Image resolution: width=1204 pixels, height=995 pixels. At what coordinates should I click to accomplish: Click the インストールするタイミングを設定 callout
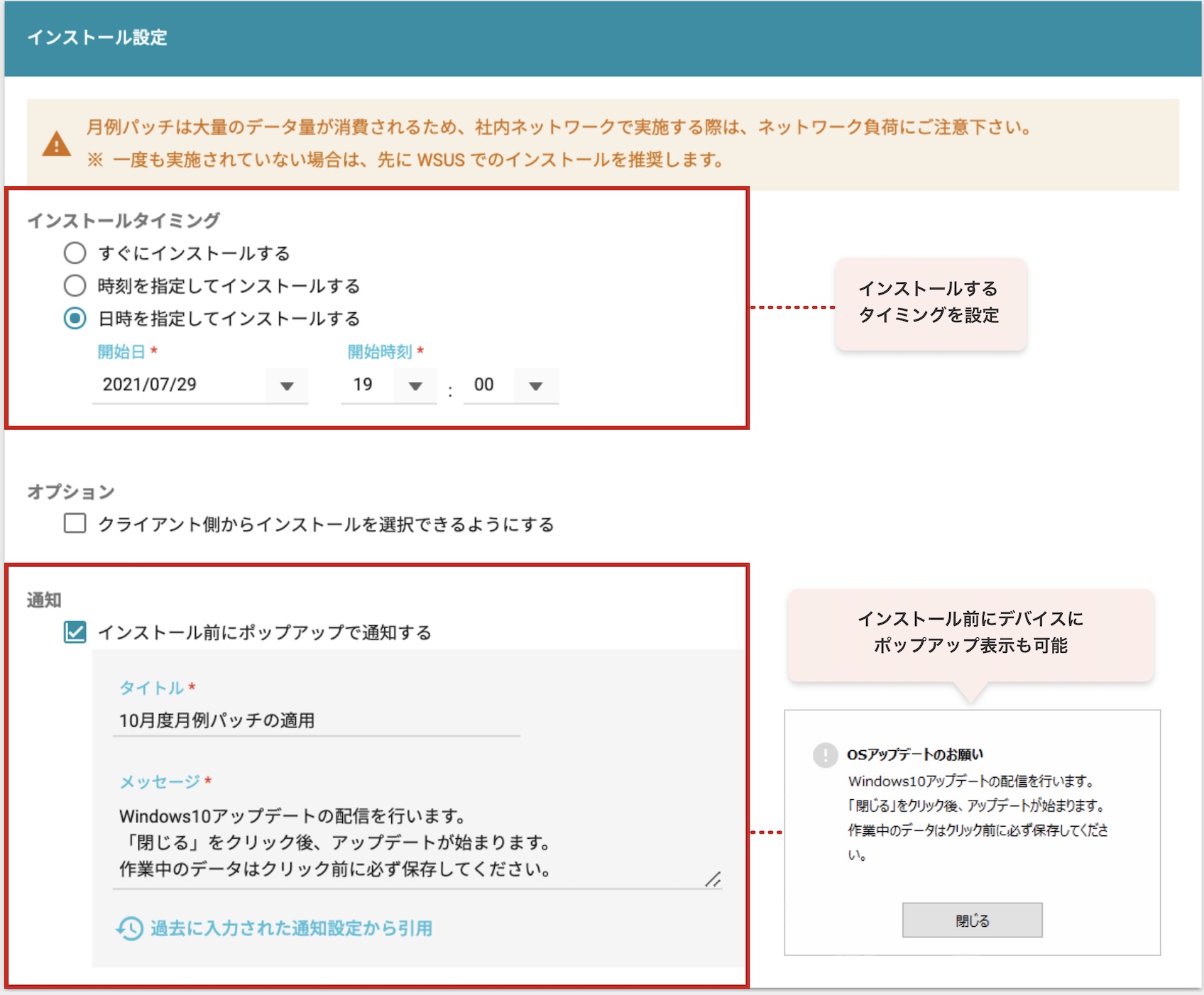coord(930,303)
